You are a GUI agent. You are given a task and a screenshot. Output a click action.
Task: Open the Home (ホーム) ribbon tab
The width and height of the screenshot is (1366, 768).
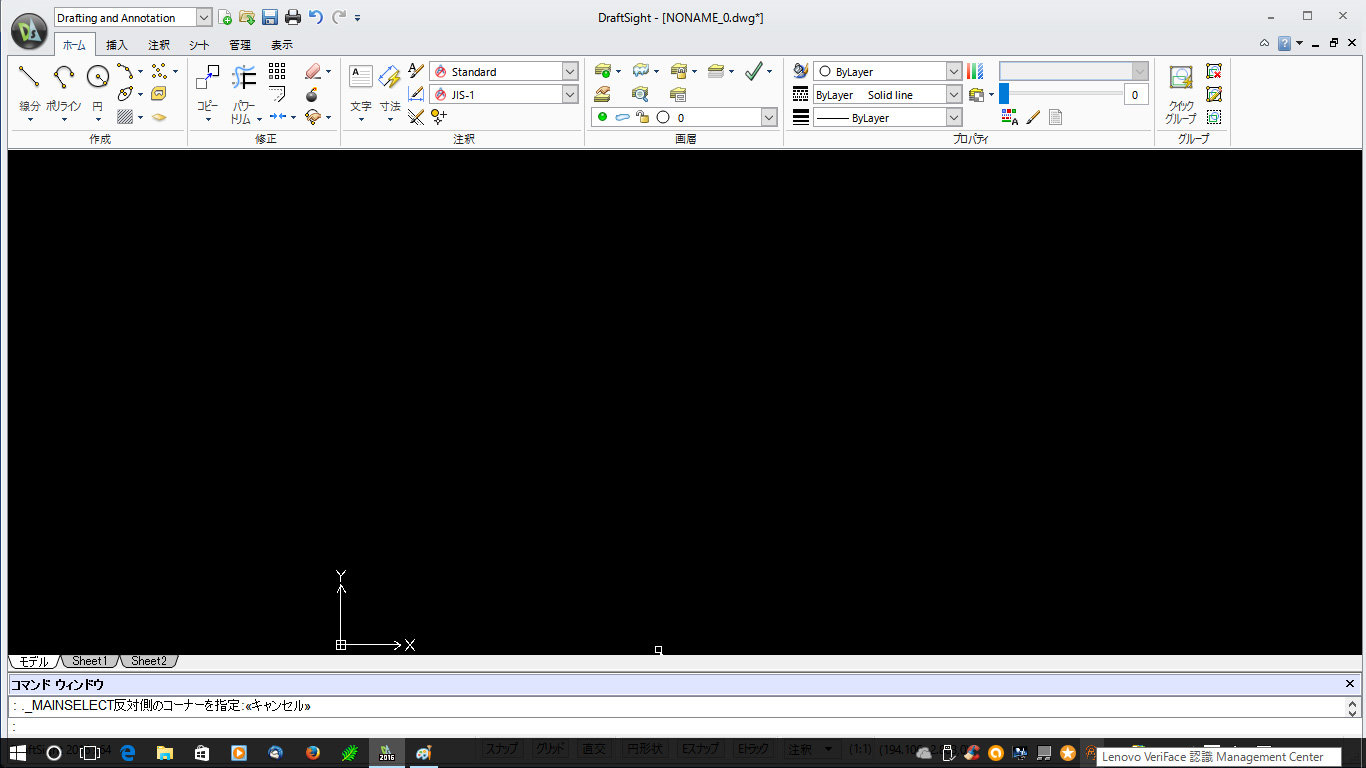tap(74, 45)
